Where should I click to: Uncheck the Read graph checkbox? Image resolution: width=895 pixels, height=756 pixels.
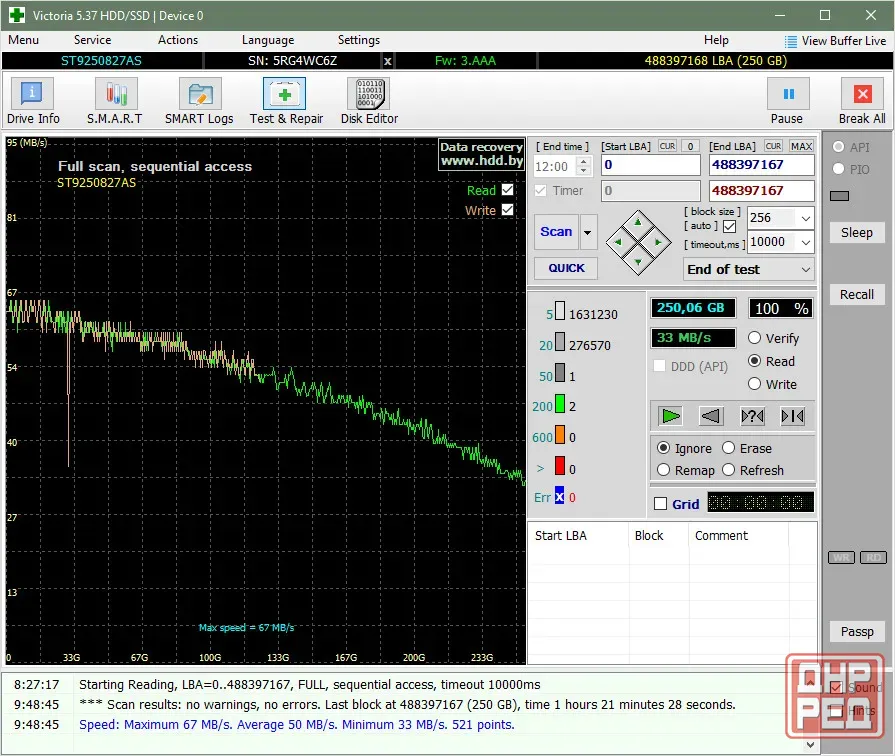click(x=507, y=190)
